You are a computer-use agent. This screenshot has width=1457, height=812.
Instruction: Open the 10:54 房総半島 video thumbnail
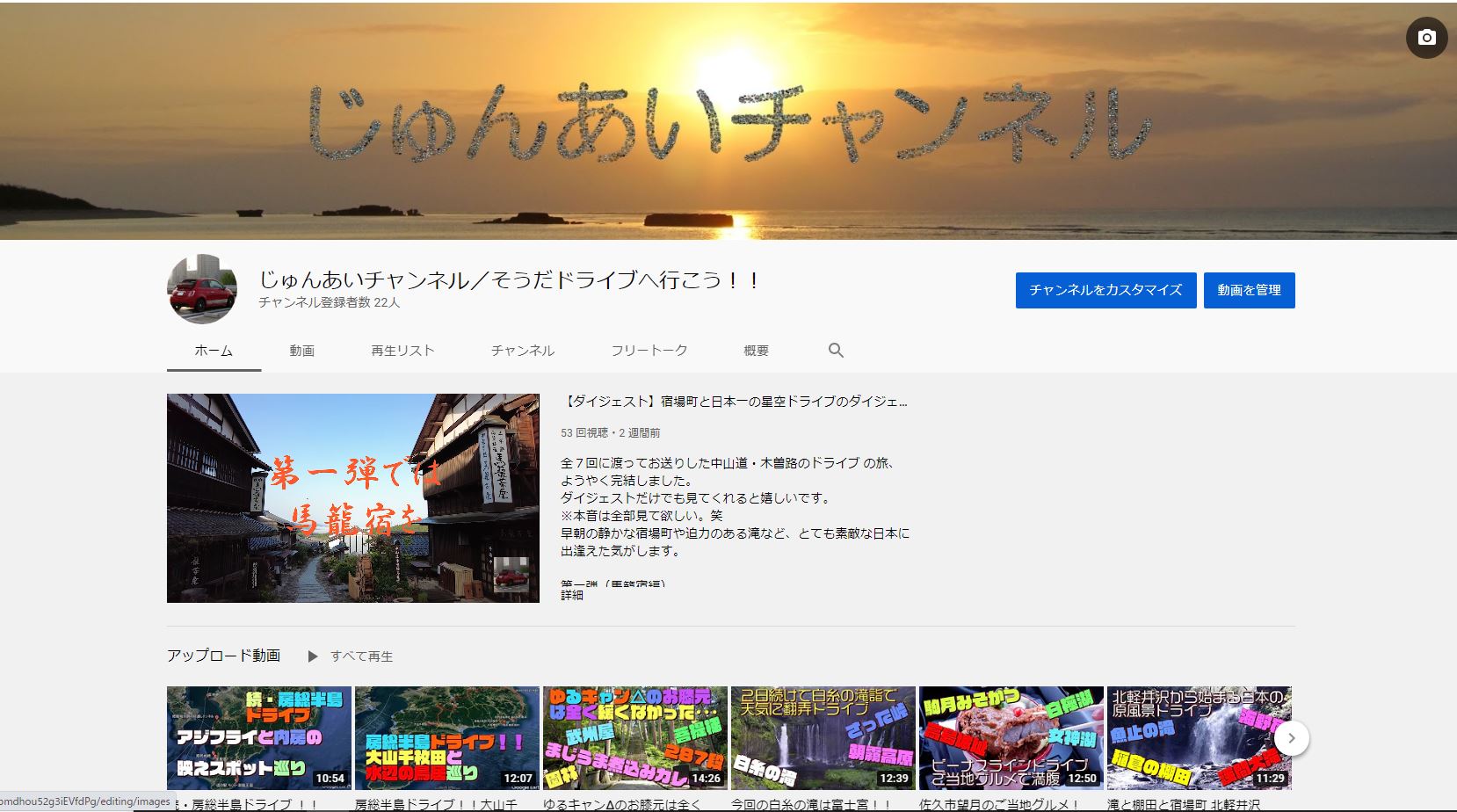point(259,738)
